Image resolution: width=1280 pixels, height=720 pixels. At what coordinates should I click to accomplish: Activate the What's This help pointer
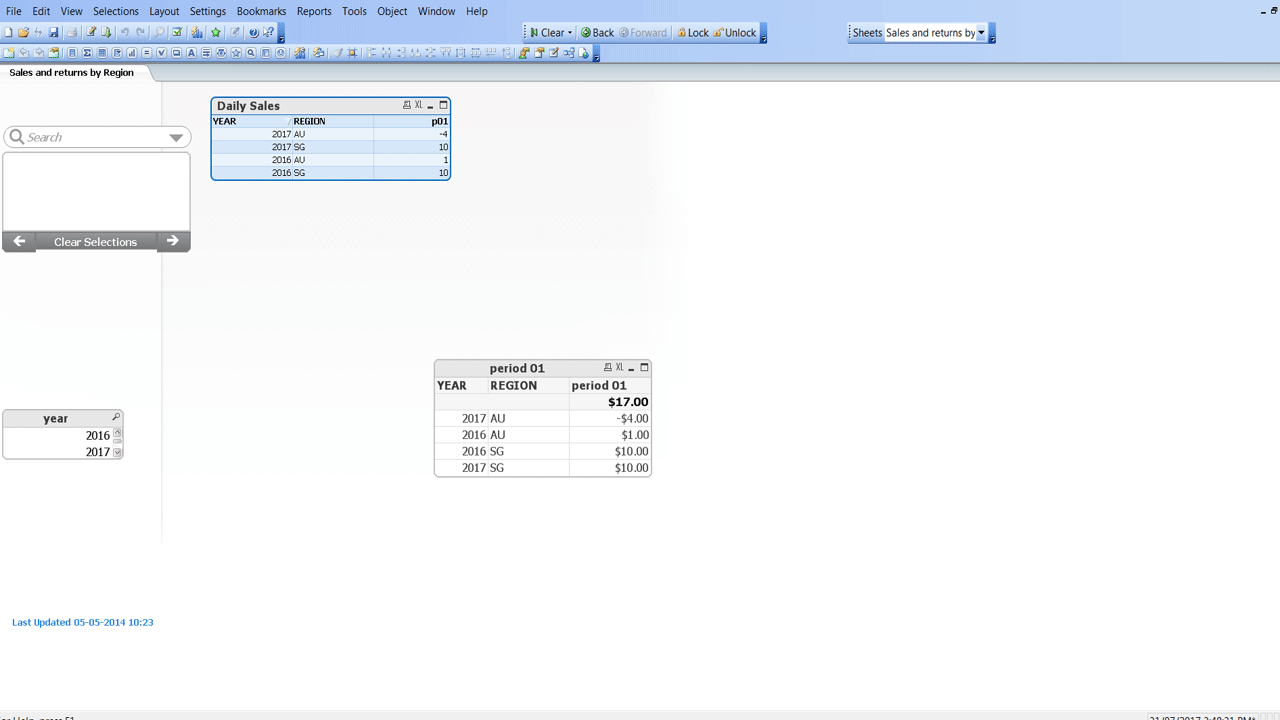pos(268,33)
